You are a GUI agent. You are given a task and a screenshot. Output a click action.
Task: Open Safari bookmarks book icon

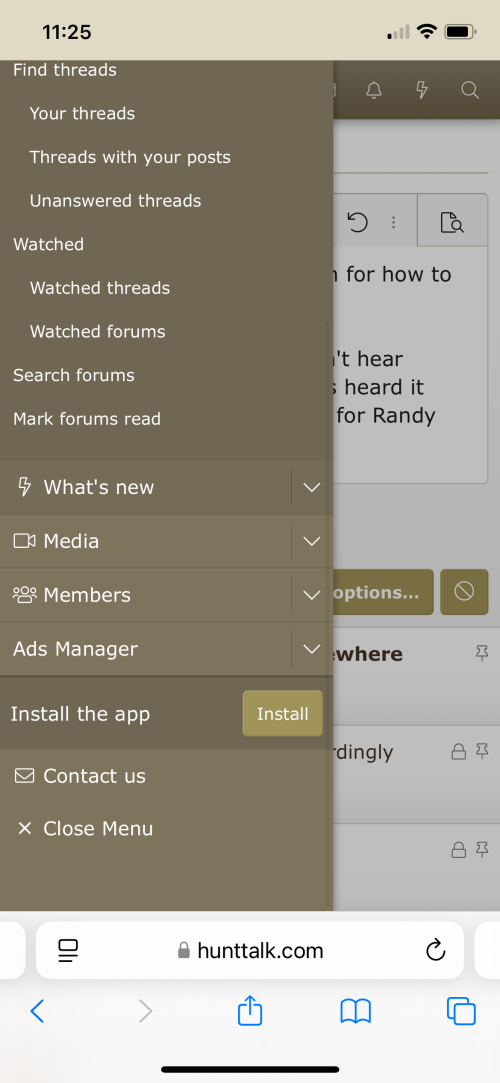(356, 1012)
